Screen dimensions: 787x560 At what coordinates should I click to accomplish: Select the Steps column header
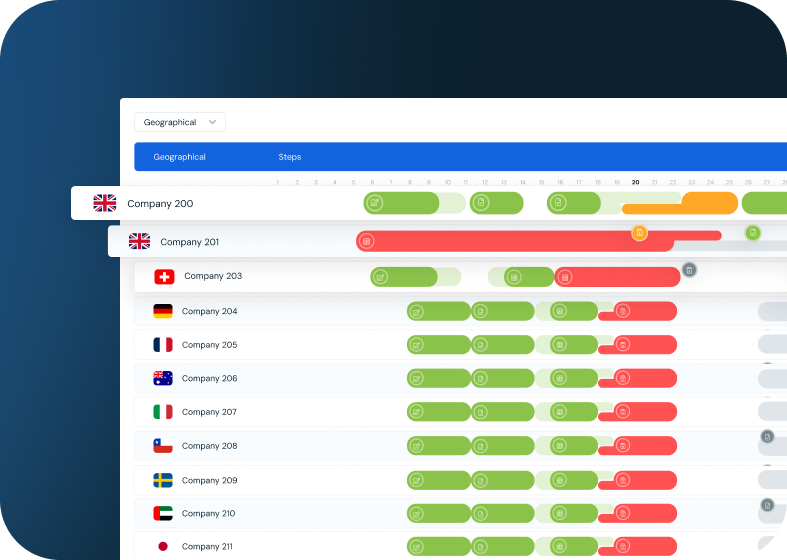[x=290, y=157]
